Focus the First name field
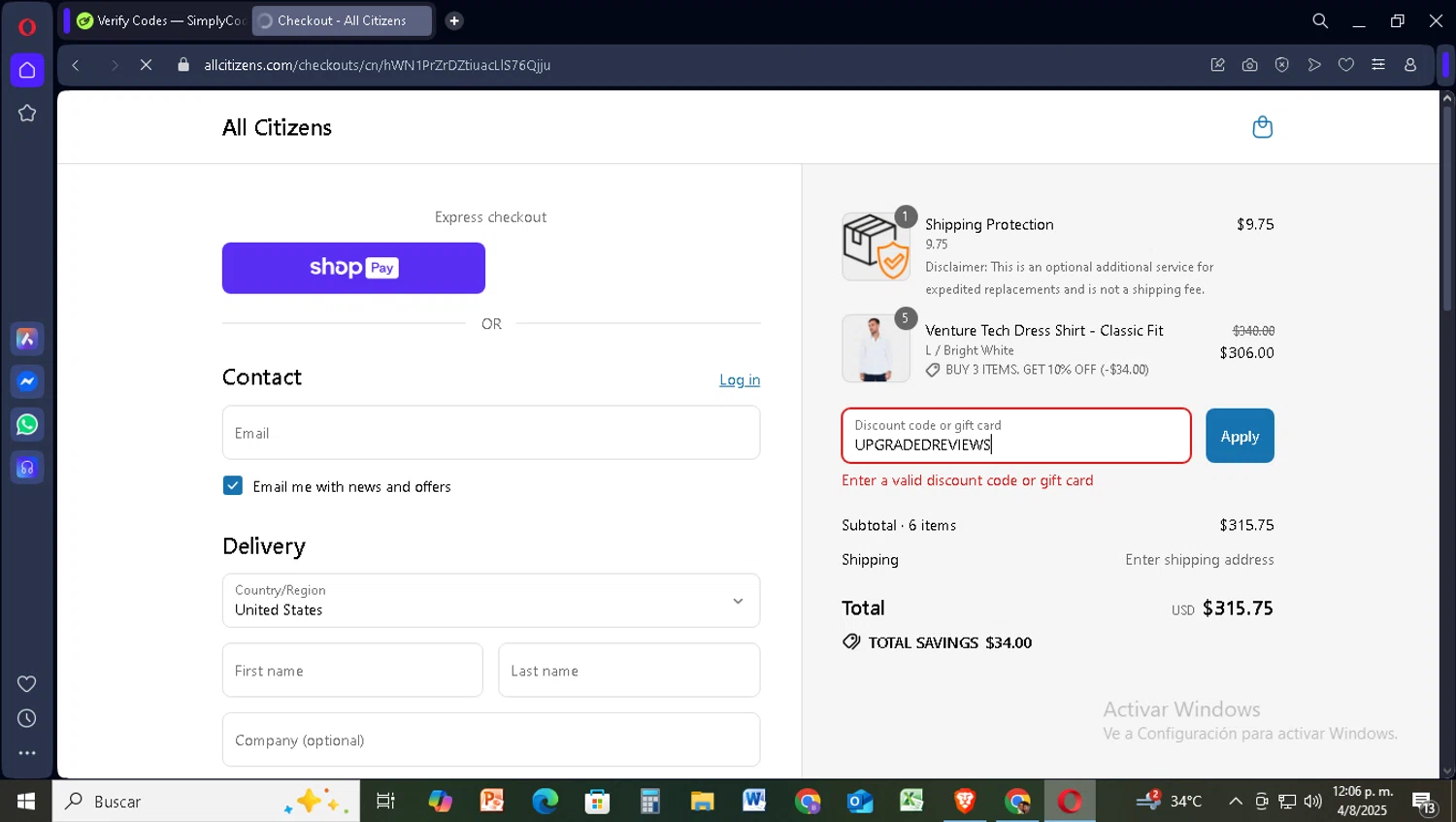1456x822 pixels. tap(352, 671)
